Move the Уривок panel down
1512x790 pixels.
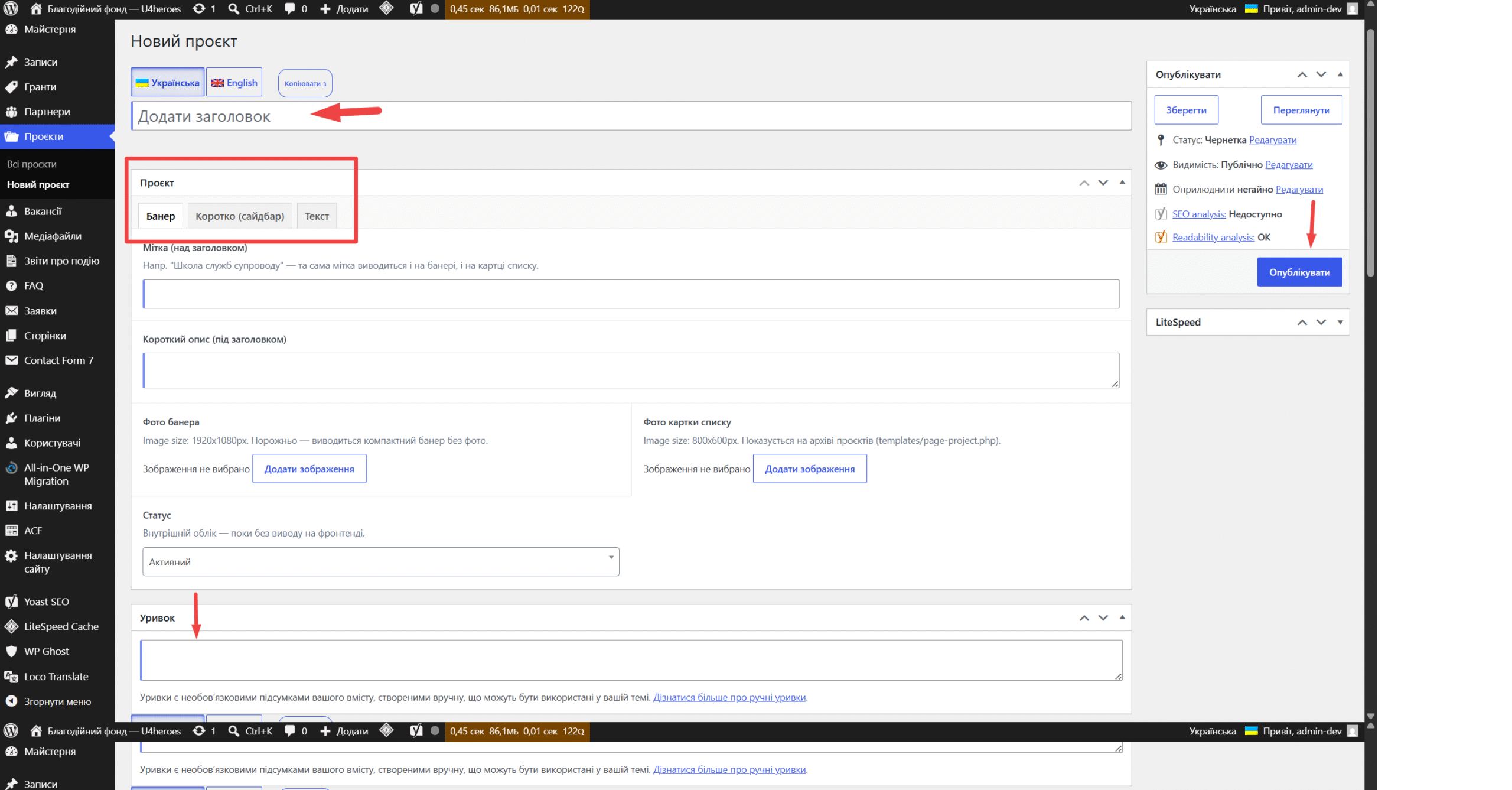pyautogui.click(x=1103, y=617)
